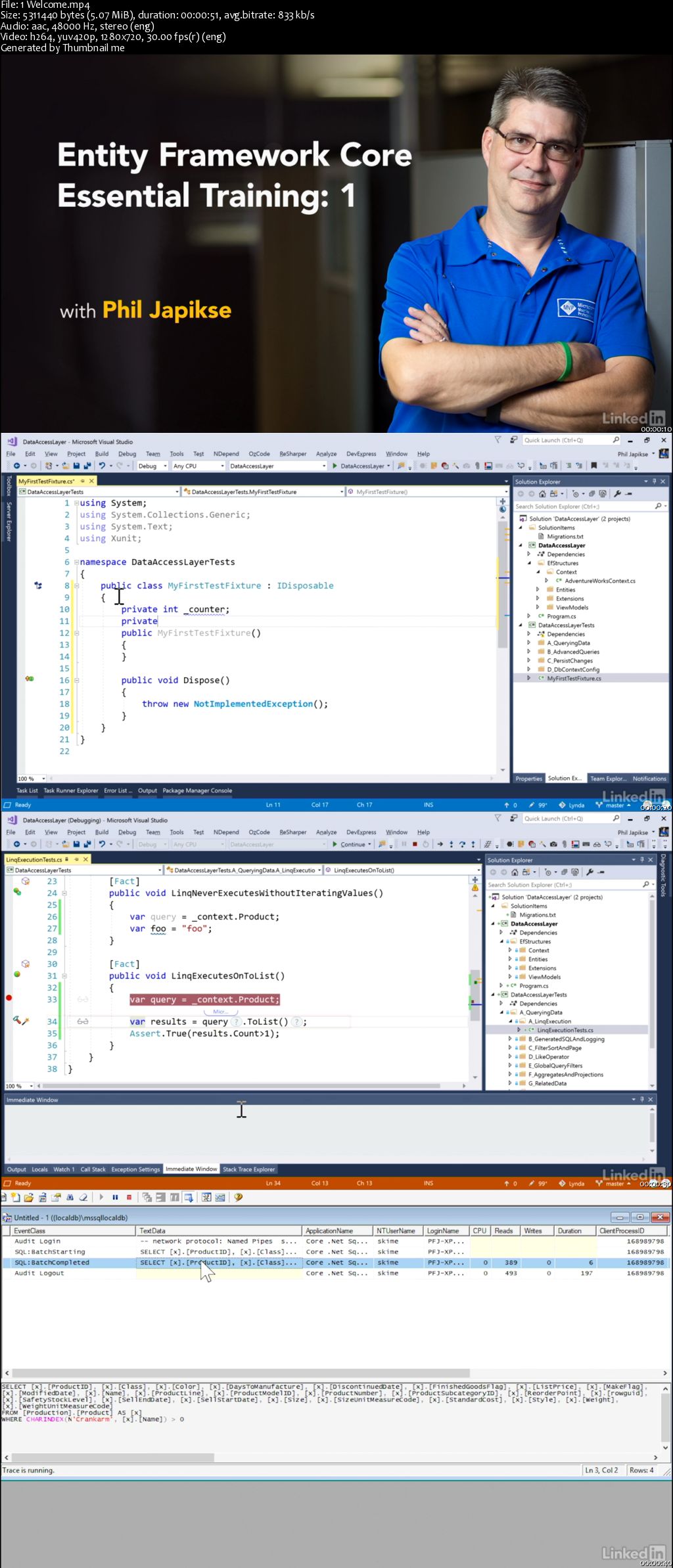This screenshot has height=1568, width=673.
Task: Click debugging Solution Explorer vertical scrollbar
Action: coord(652,992)
